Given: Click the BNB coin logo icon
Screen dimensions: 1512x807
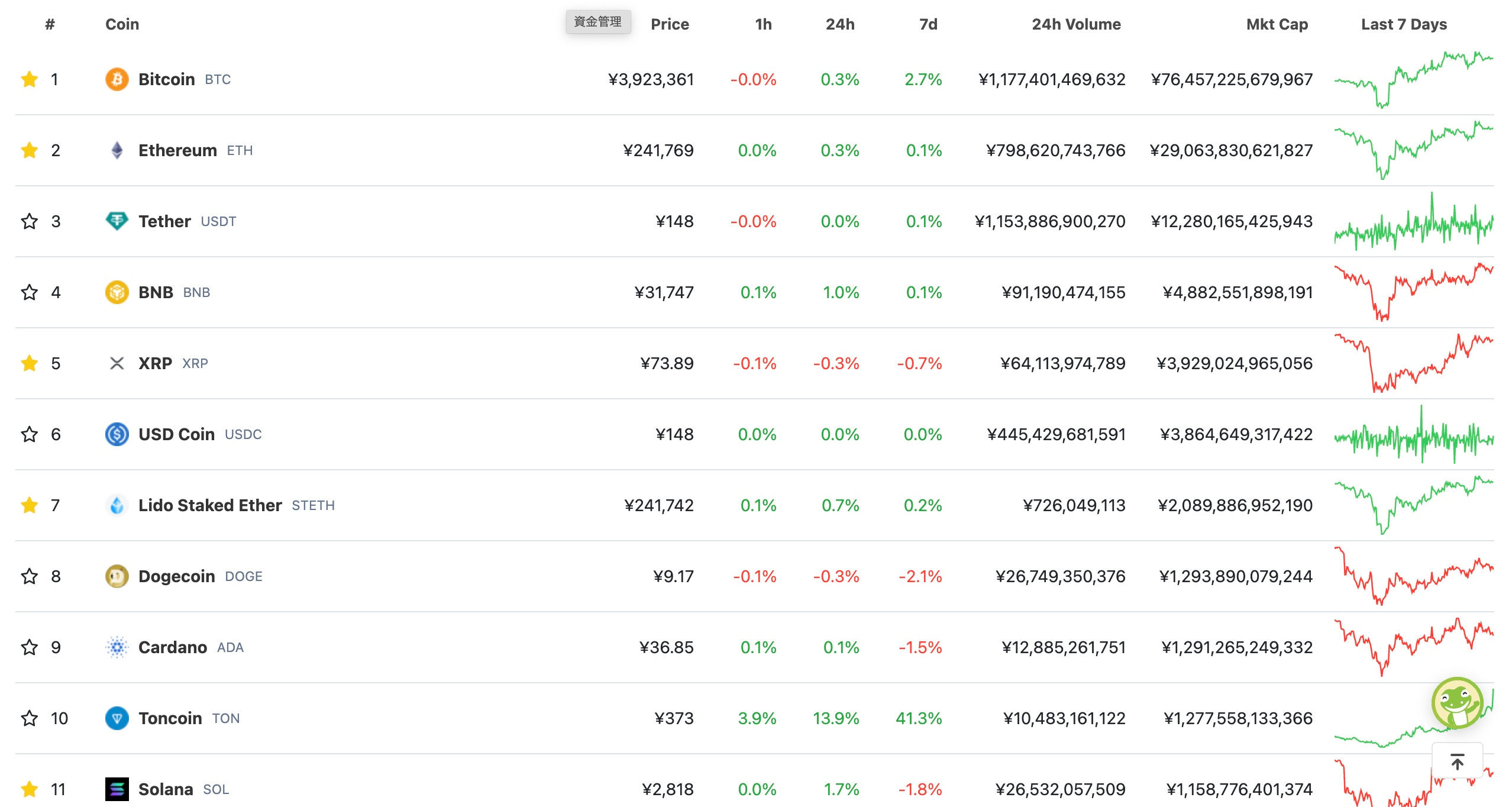Looking at the screenshot, I should tap(117, 292).
